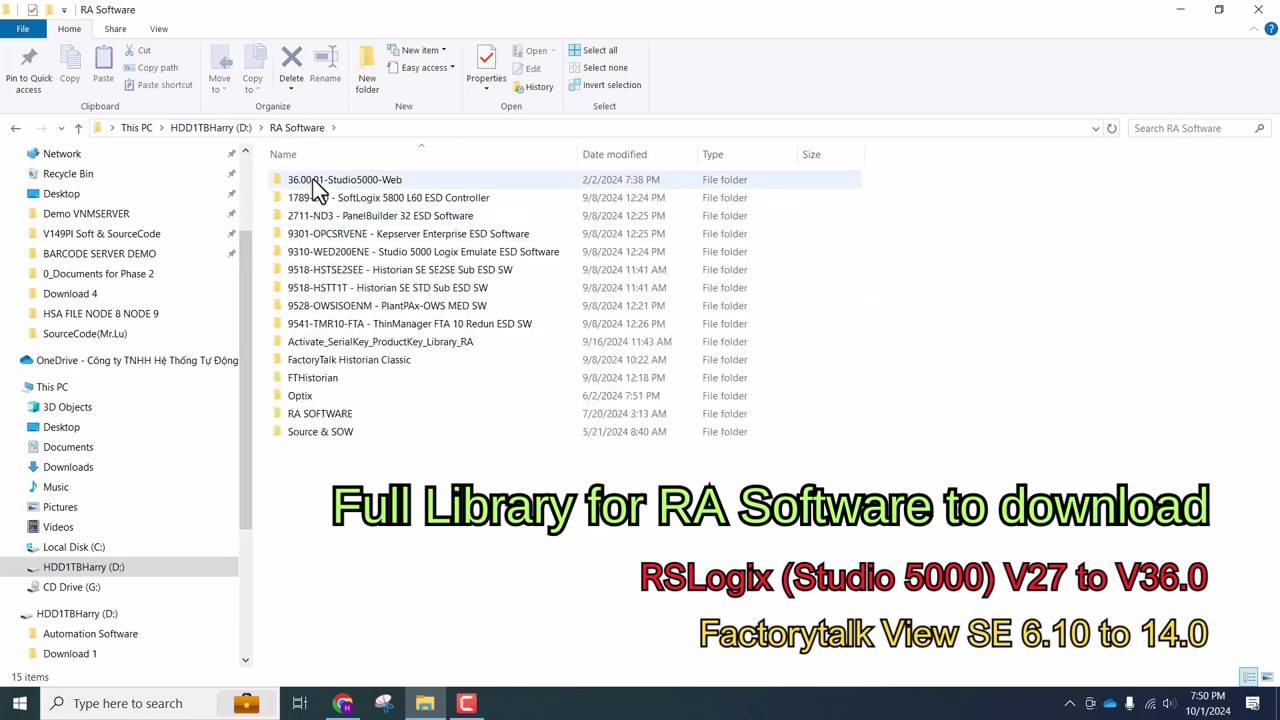Switch to the View ribbon tab
The width and height of the screenshot is (1280, 720).
click(159, 28)
